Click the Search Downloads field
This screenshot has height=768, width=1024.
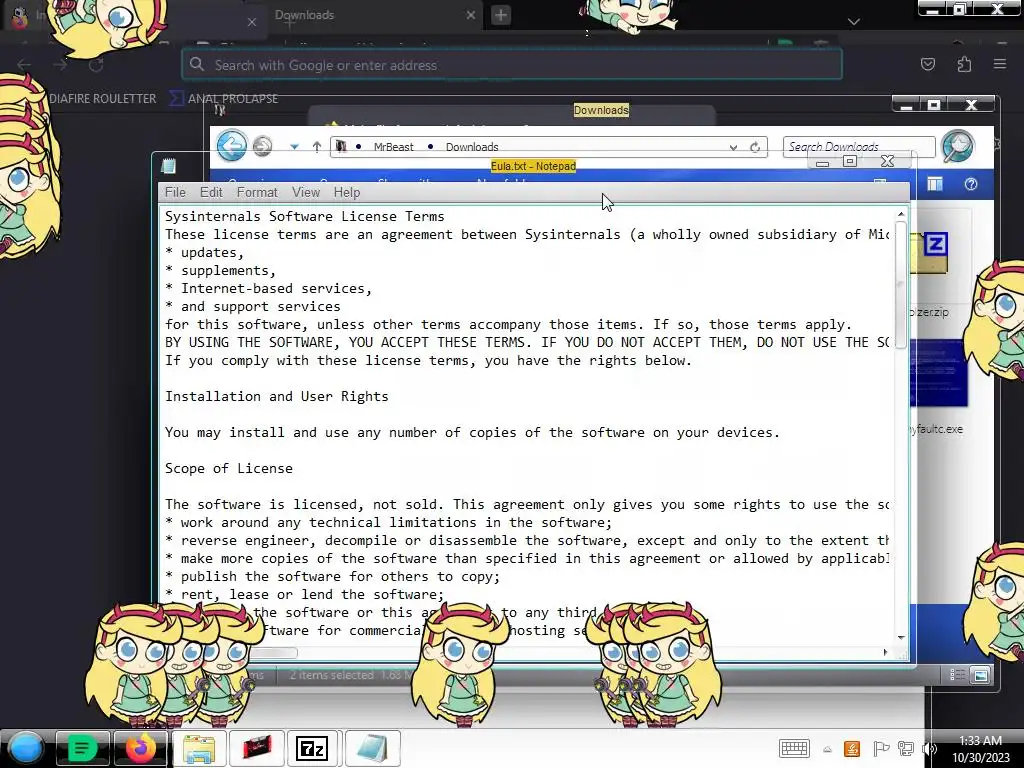tap(859, 146)
